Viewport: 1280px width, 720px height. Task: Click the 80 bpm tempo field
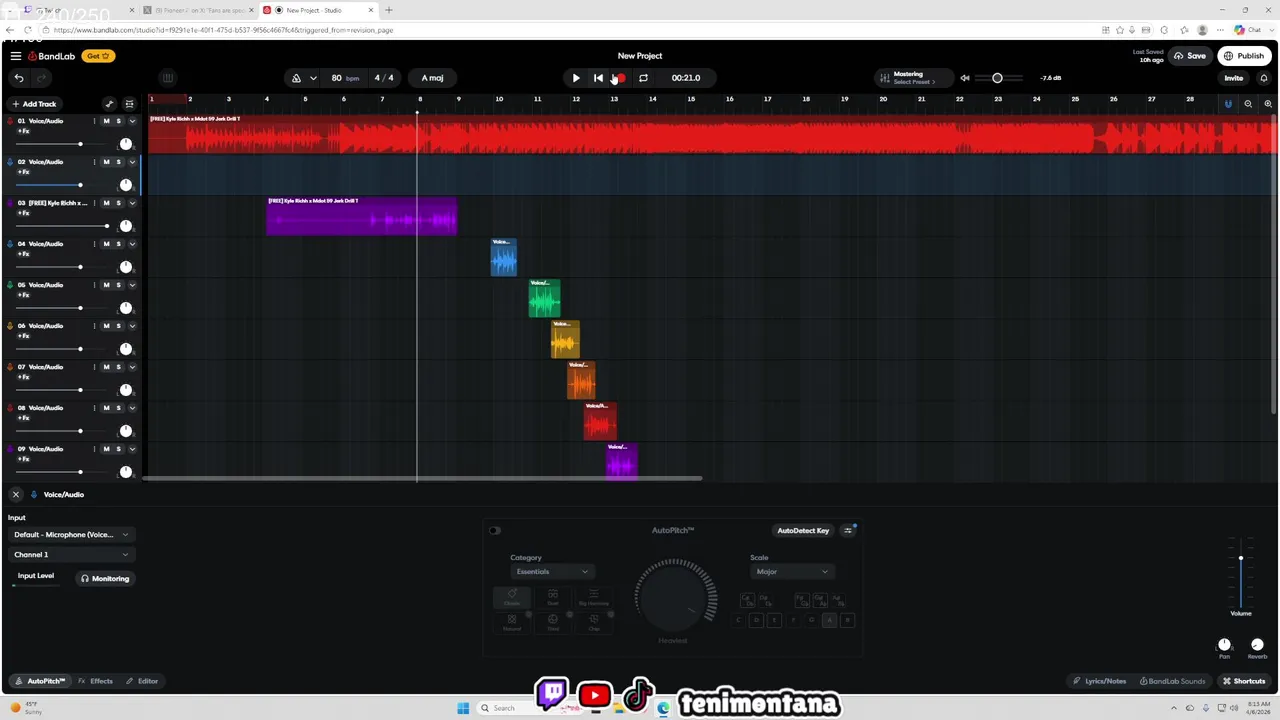coord(345,78)
